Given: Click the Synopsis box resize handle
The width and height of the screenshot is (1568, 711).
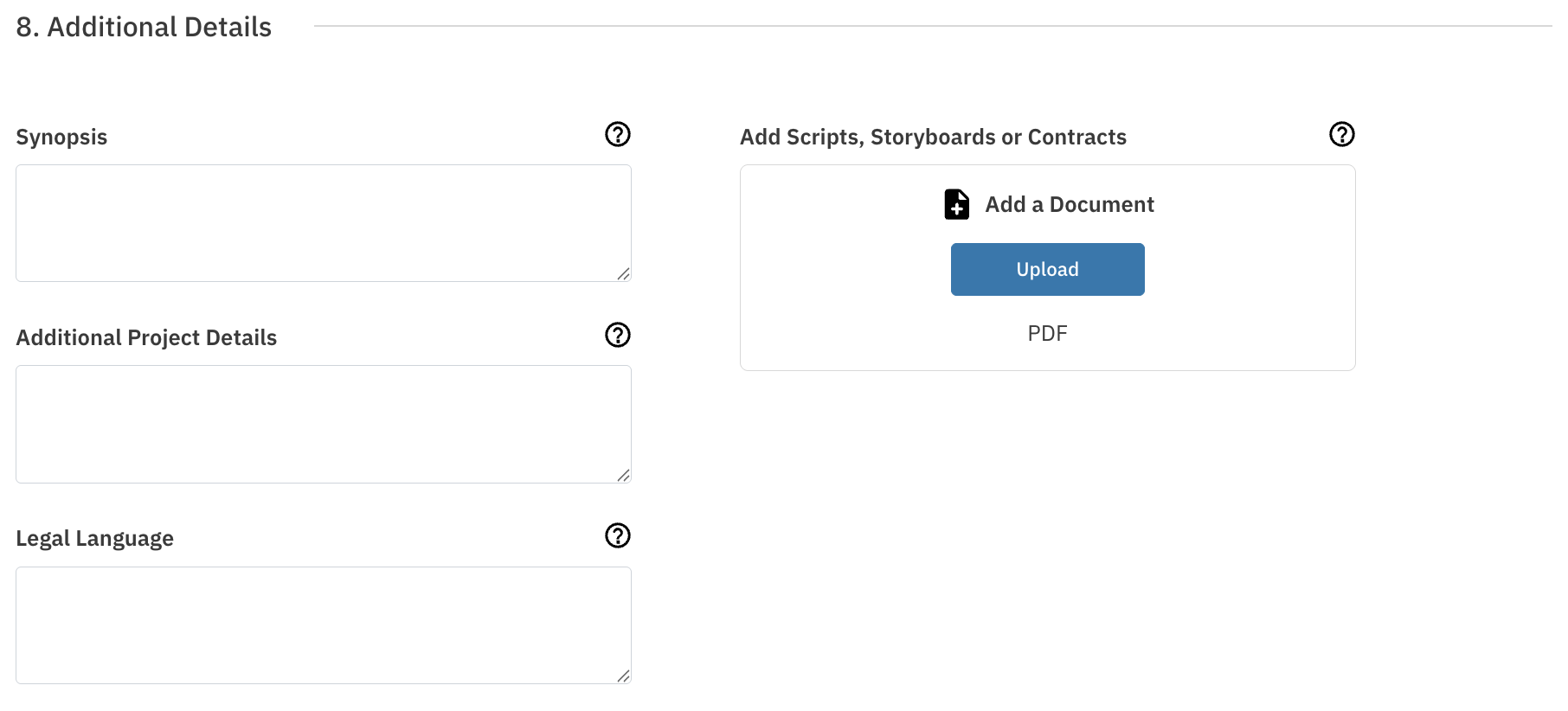Looking at the screenshot, I should coord(623,273).
